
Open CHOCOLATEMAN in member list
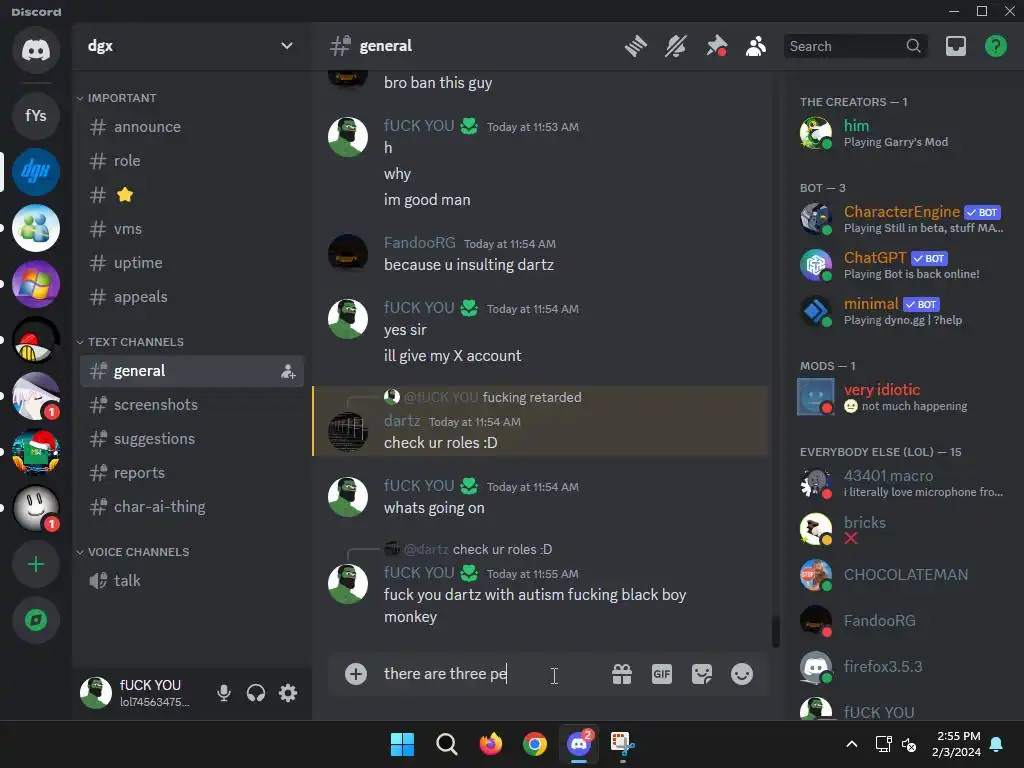click(904, 575)
